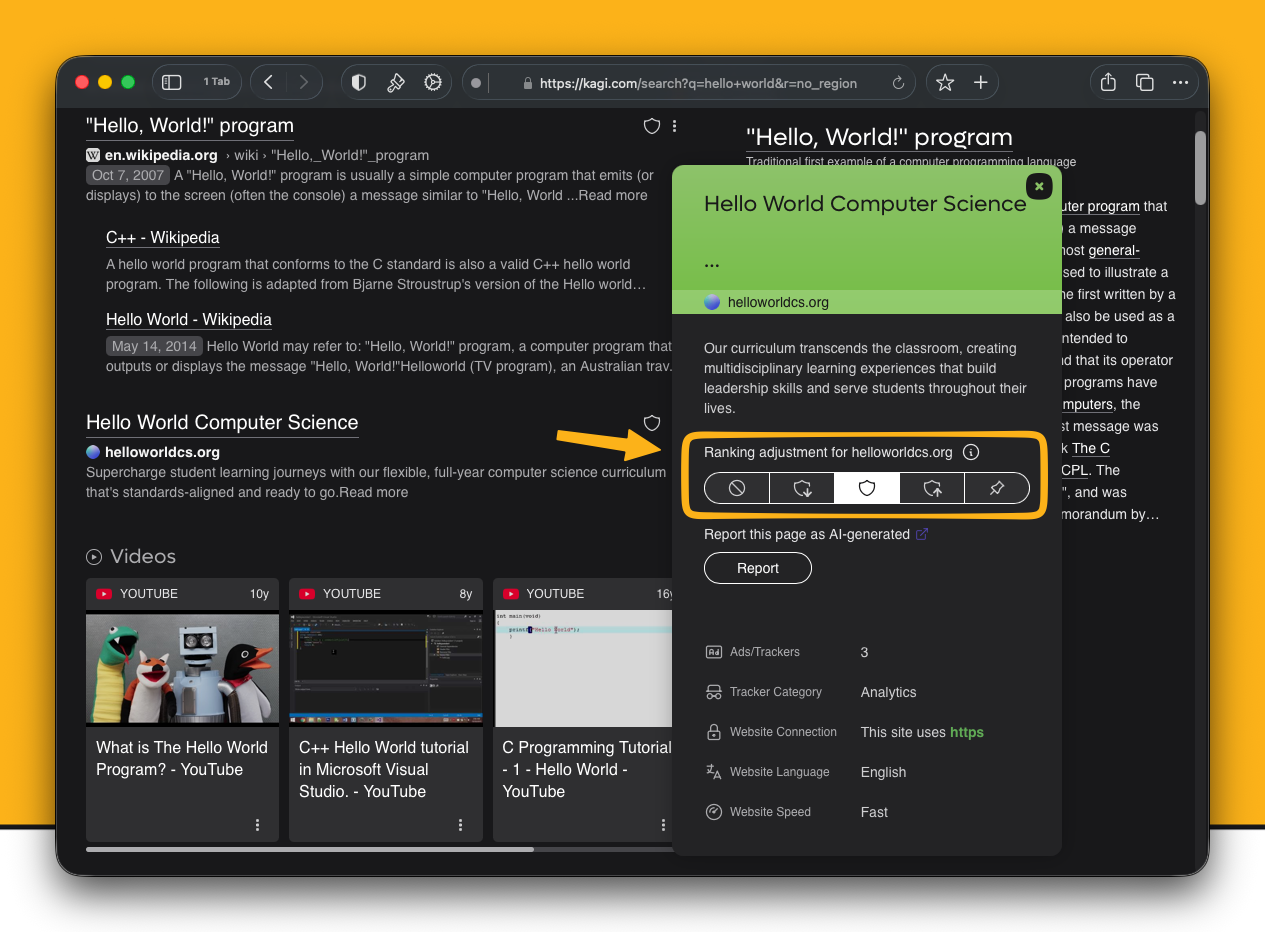1265x932 pixels.
Task: Open the gear settings icon in toolbar
Action: 433,83
